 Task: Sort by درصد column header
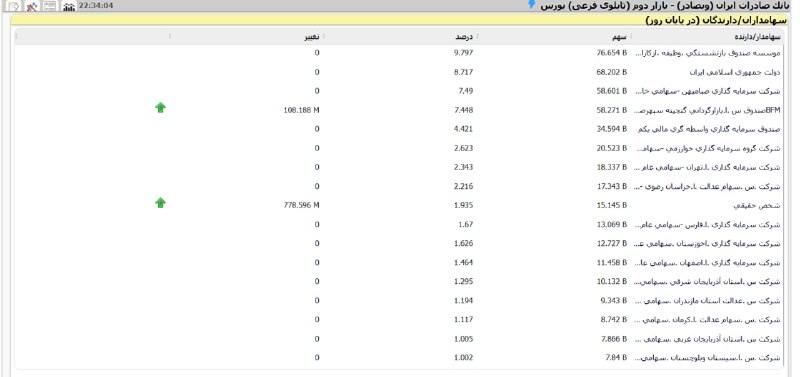coord(464,37)
